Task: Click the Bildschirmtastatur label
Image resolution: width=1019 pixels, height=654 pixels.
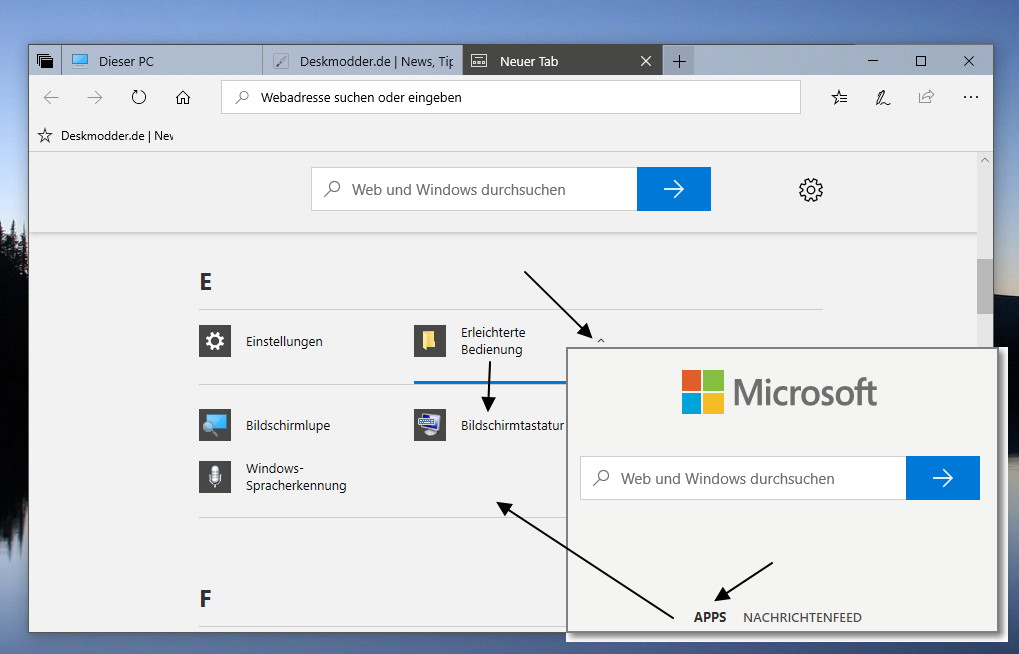Action: coord(512,425)
